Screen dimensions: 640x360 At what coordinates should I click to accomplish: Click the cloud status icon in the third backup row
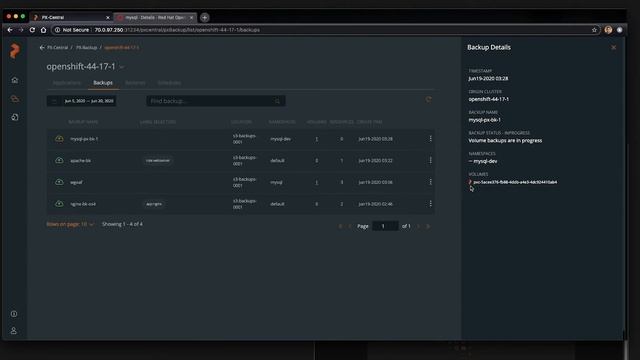click(59, 182)
